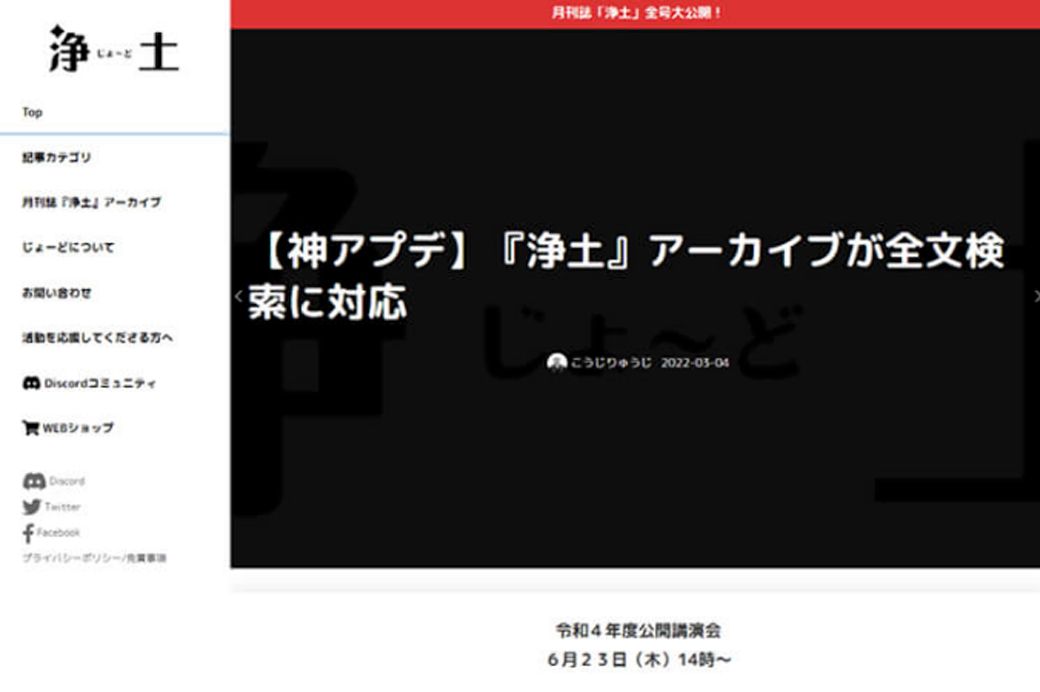Viewport: 1040px width, 692px height.
Task: Open じょーどについて menu item
Action: [68, 247]
